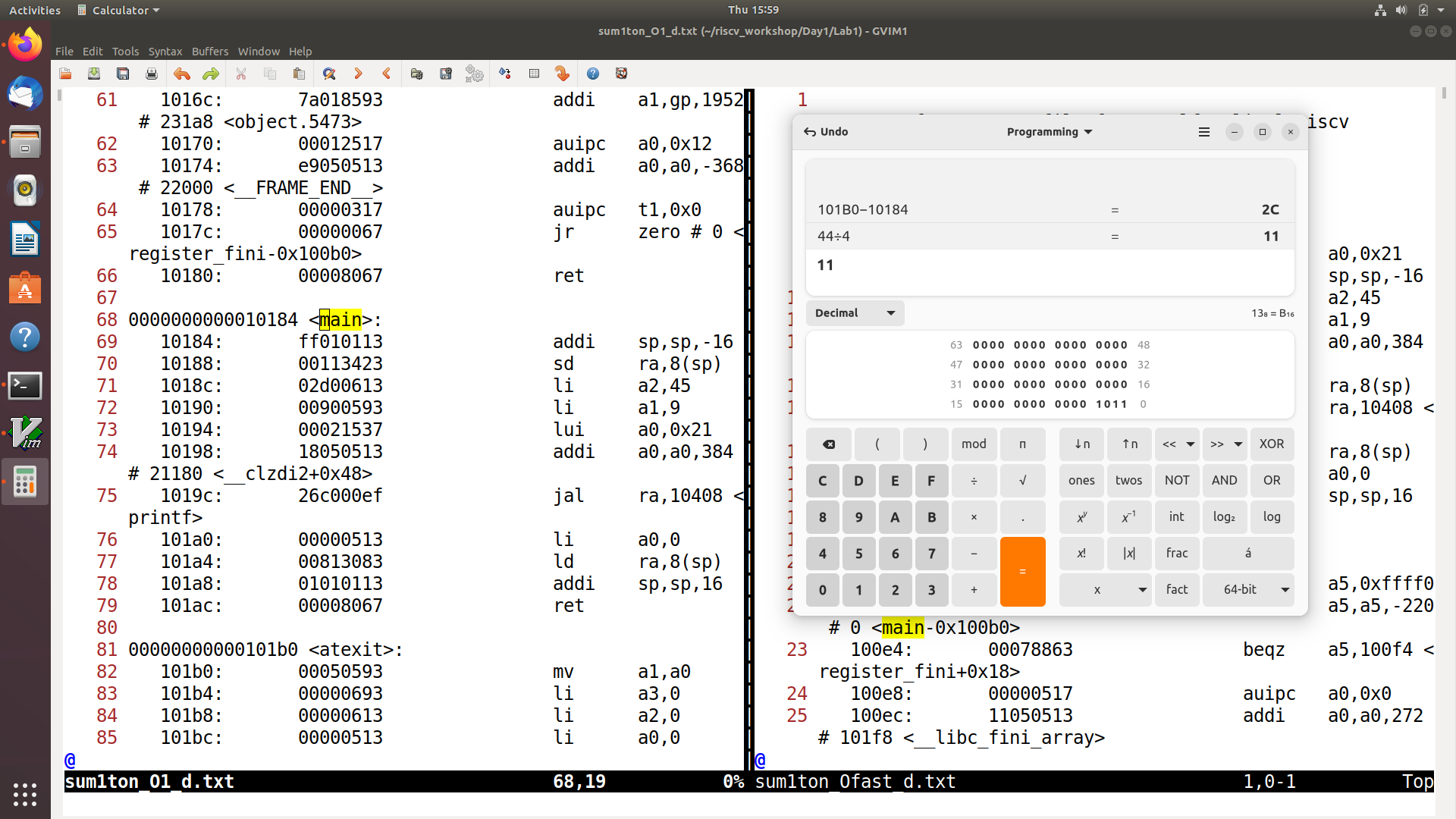The height and width of the screenshot is (819, 1456).
Task: Open Calculator's hamburger menu
Action: [1204, 131]
